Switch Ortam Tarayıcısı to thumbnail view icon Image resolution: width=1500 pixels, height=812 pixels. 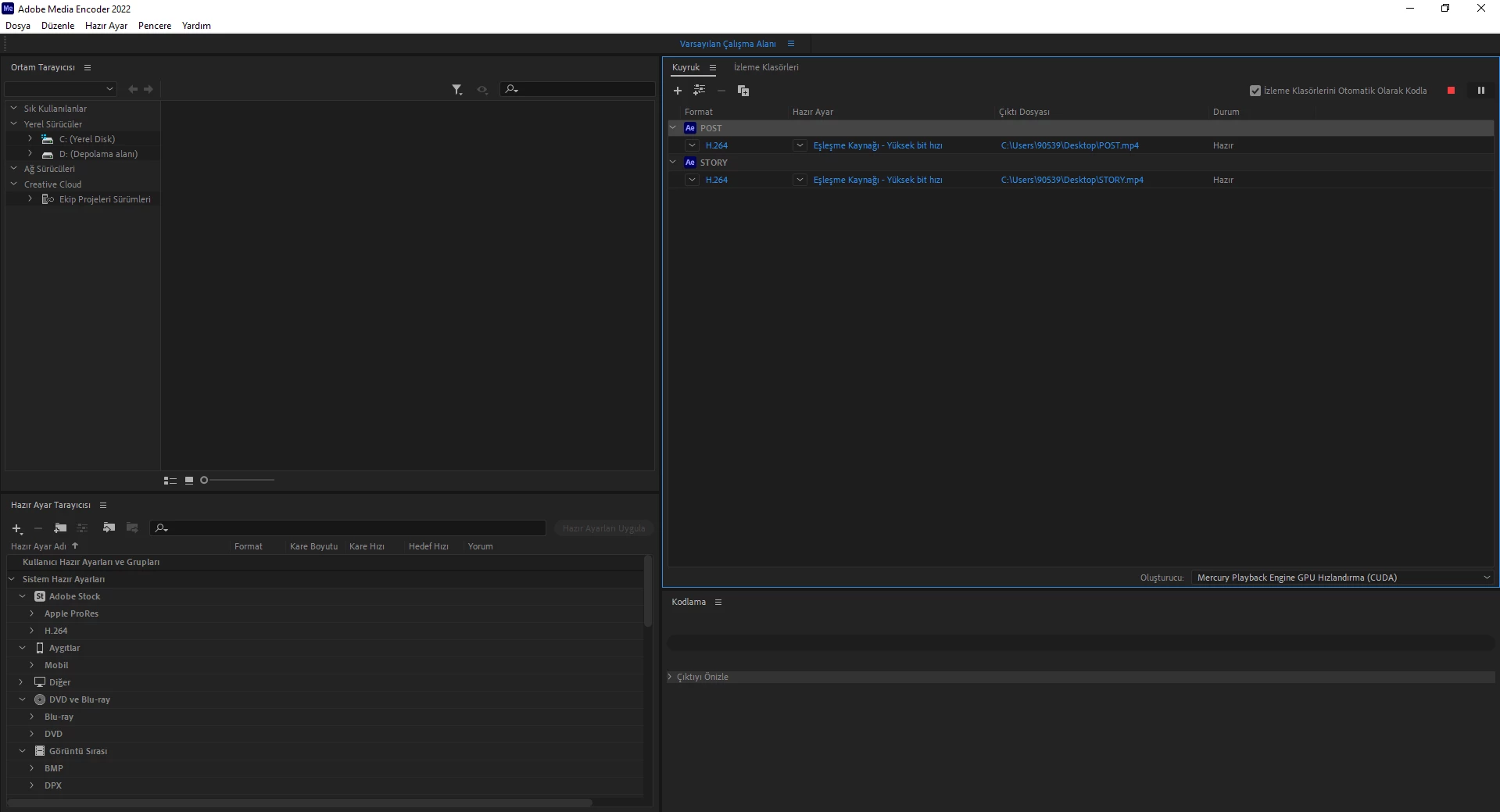pyautogui.click(x=189, y=481)
